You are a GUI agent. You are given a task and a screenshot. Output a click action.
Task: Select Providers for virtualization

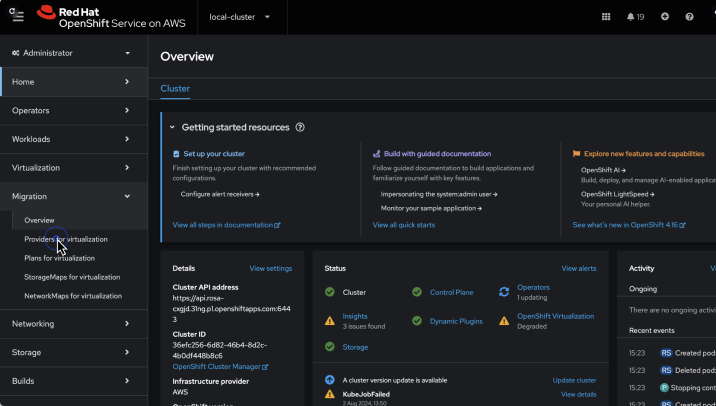click(x=66, y=239)
